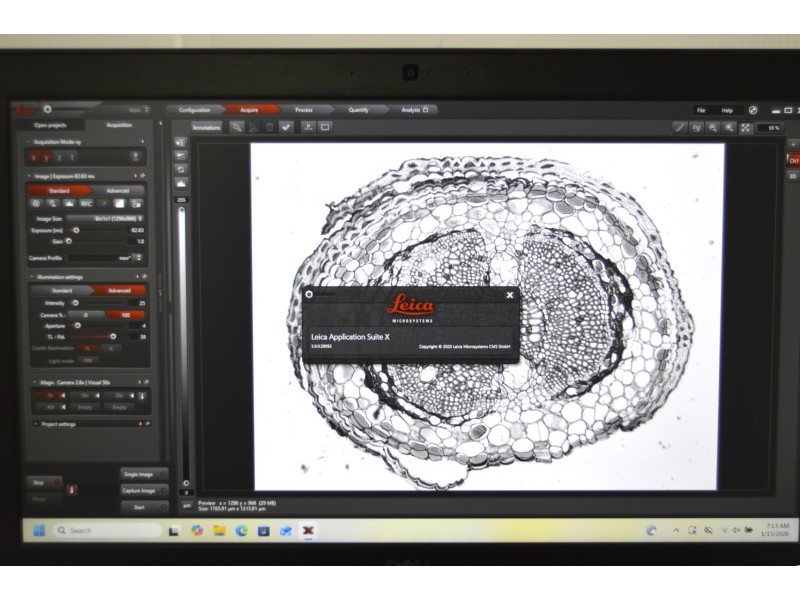The height and width of the screenshot is (600, 800).
Task: Toggle the z acquisition dimension
Action: [59, 157]
